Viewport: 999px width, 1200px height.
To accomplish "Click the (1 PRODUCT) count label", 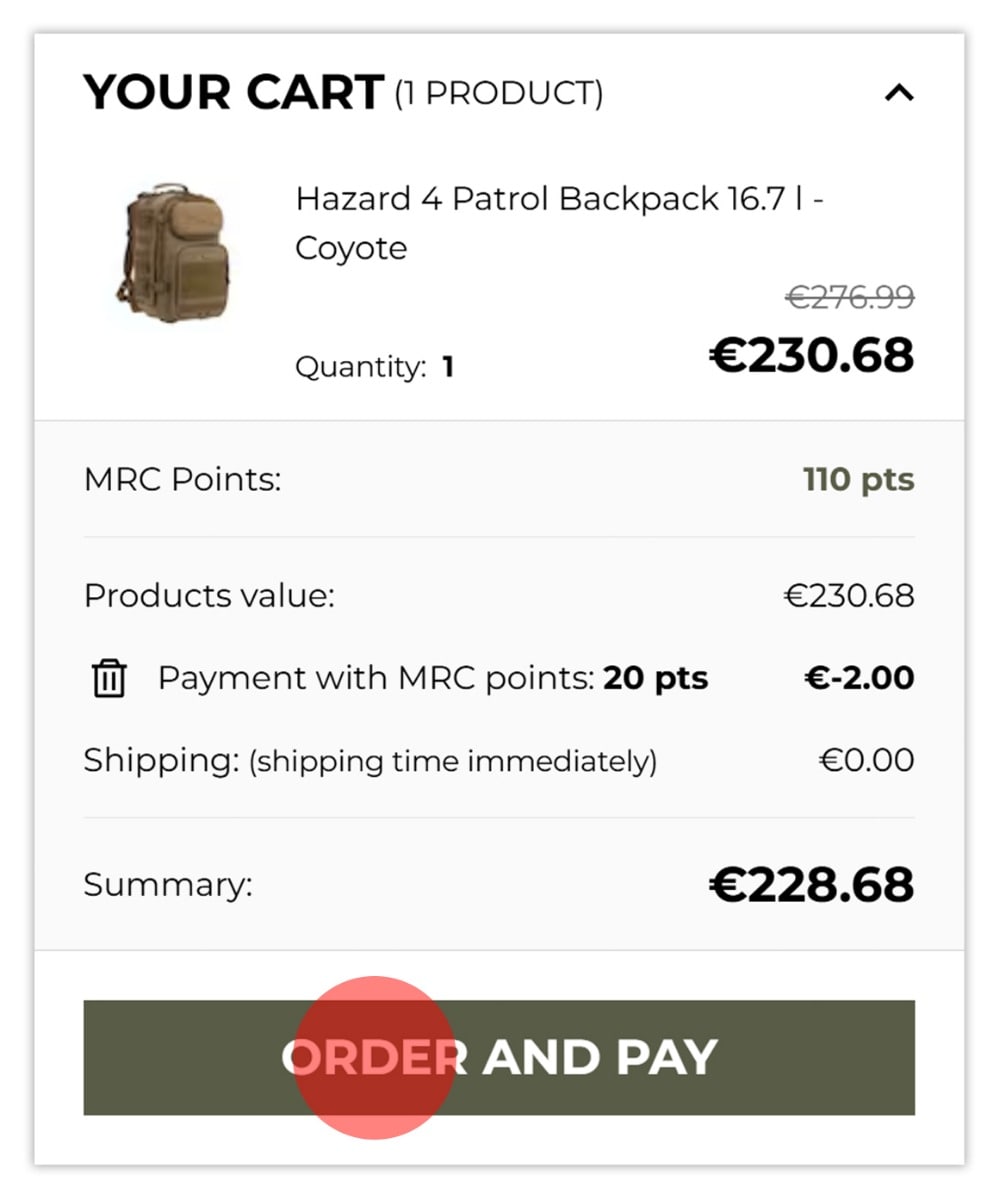I will point(498,94).
